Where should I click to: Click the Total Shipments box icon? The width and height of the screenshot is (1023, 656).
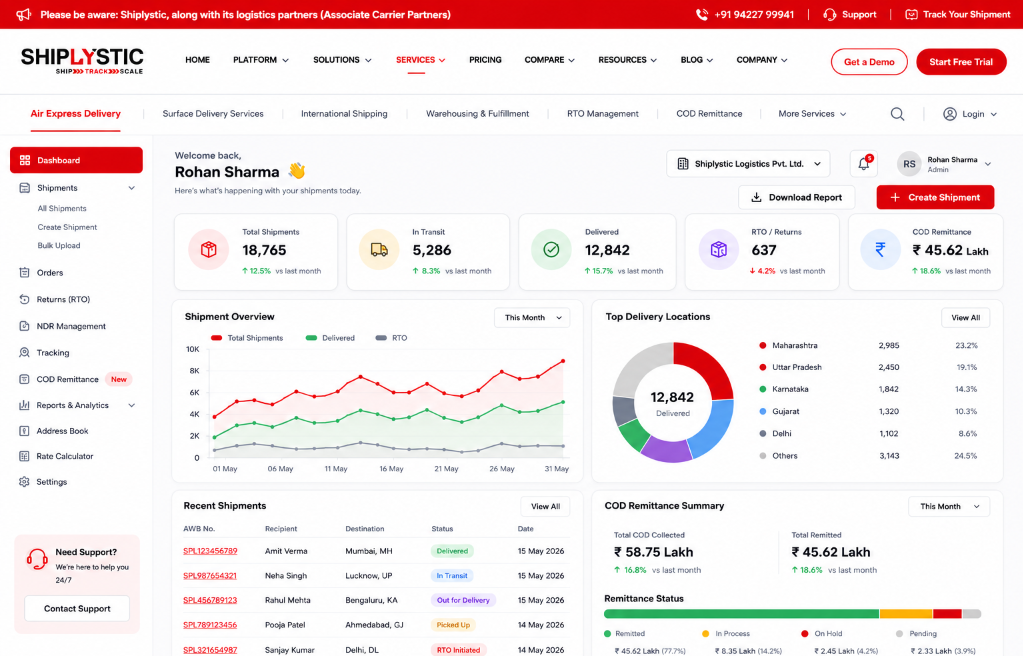click(209, 249)
